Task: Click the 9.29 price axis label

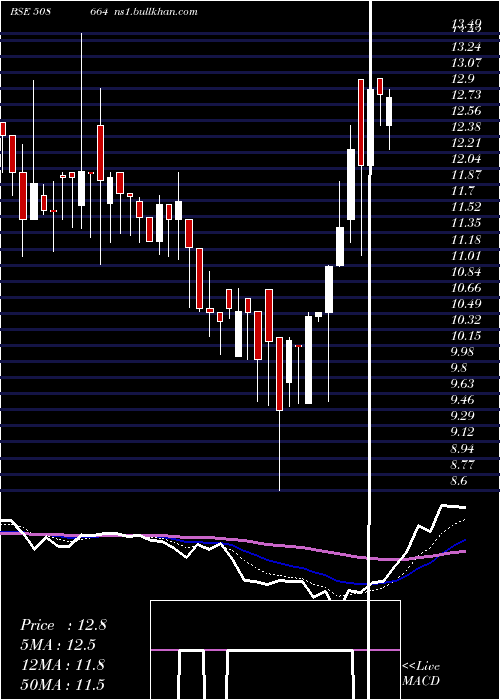Action: [463, 416]
